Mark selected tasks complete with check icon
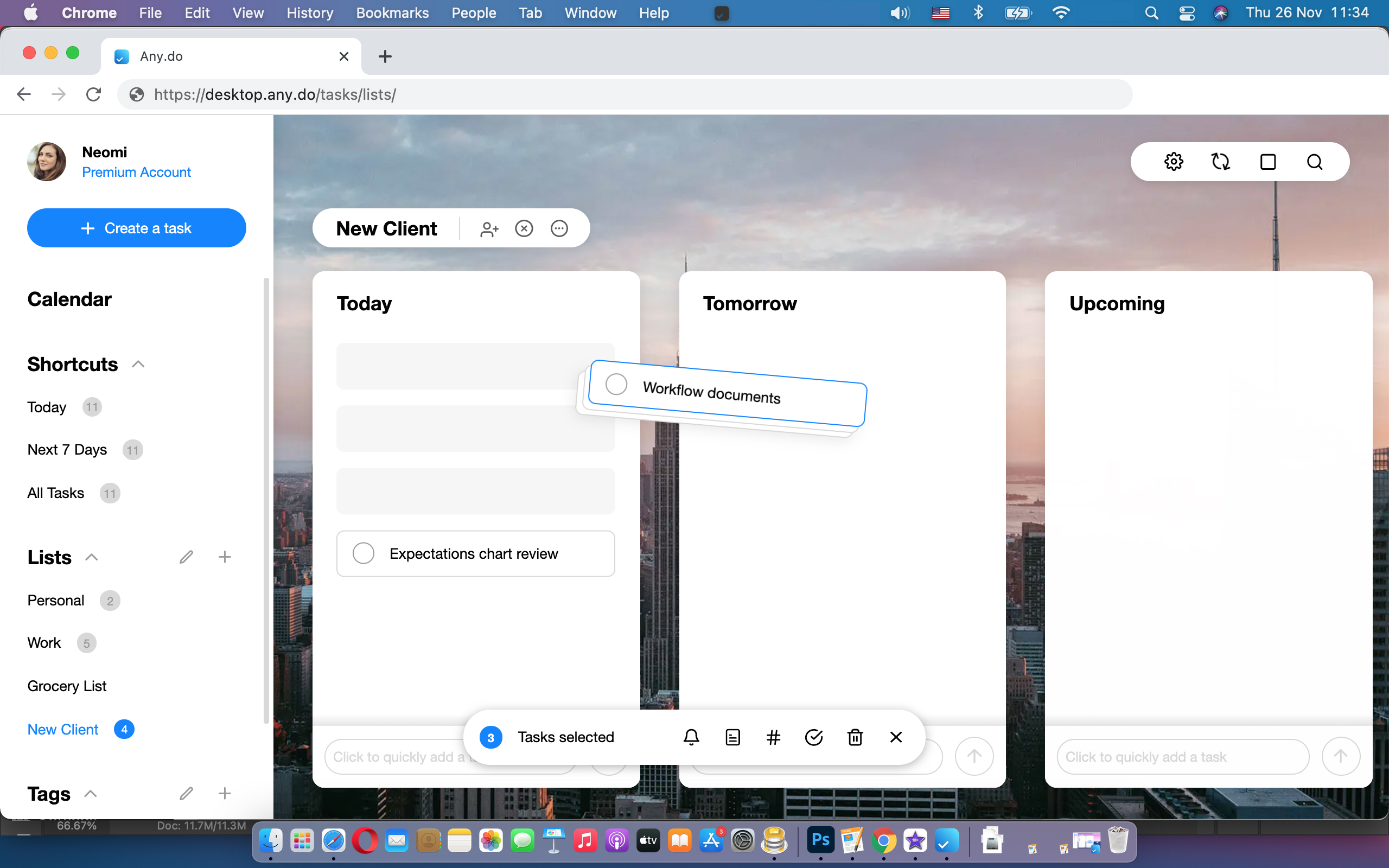Image resolution: width=1389 pixels, height=868 pixels. [x=814, y=737]
